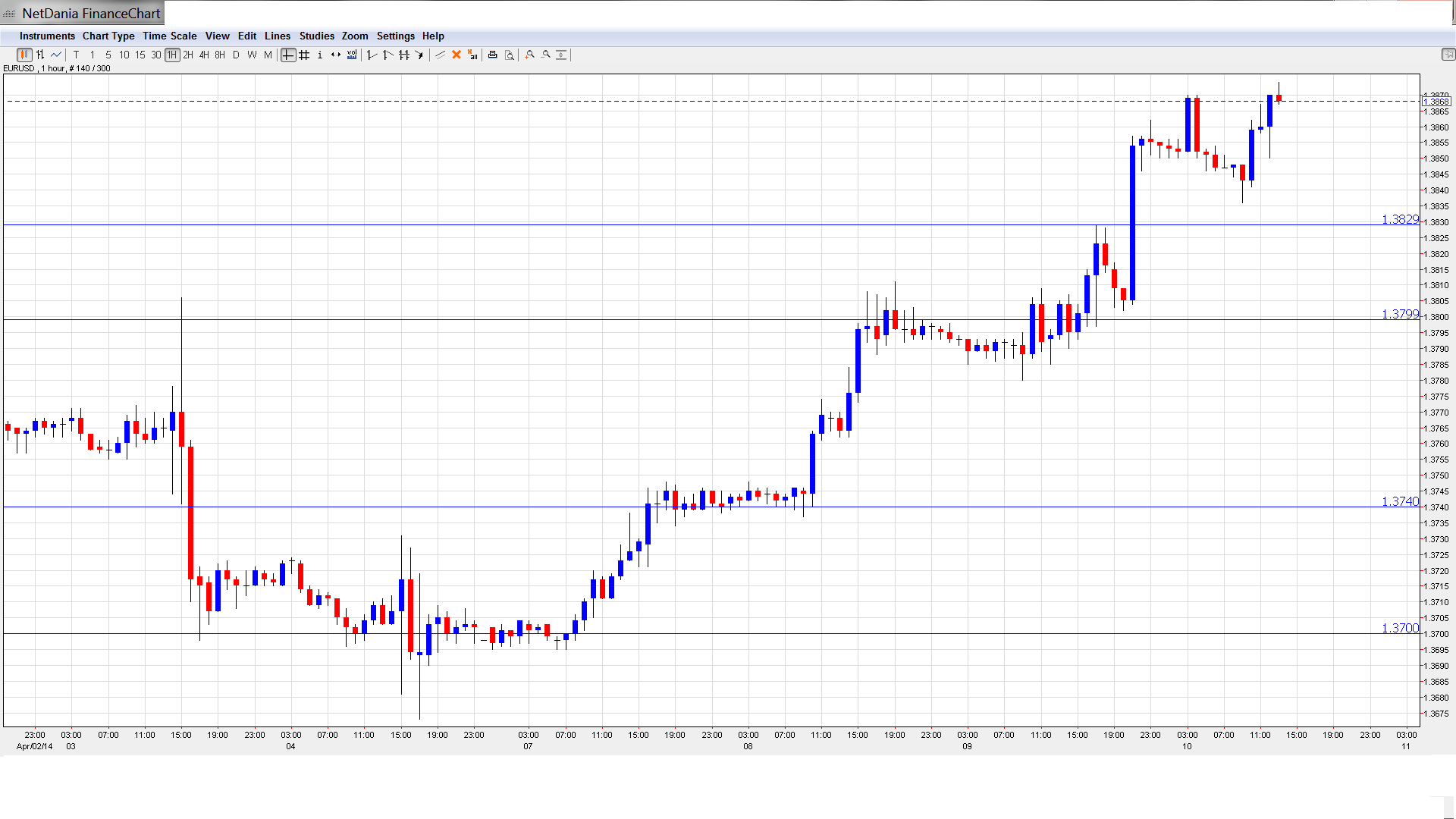Click the zoom out magnifier icon
This screenshot has height=819, width=1456.
[x=546, y=55]
